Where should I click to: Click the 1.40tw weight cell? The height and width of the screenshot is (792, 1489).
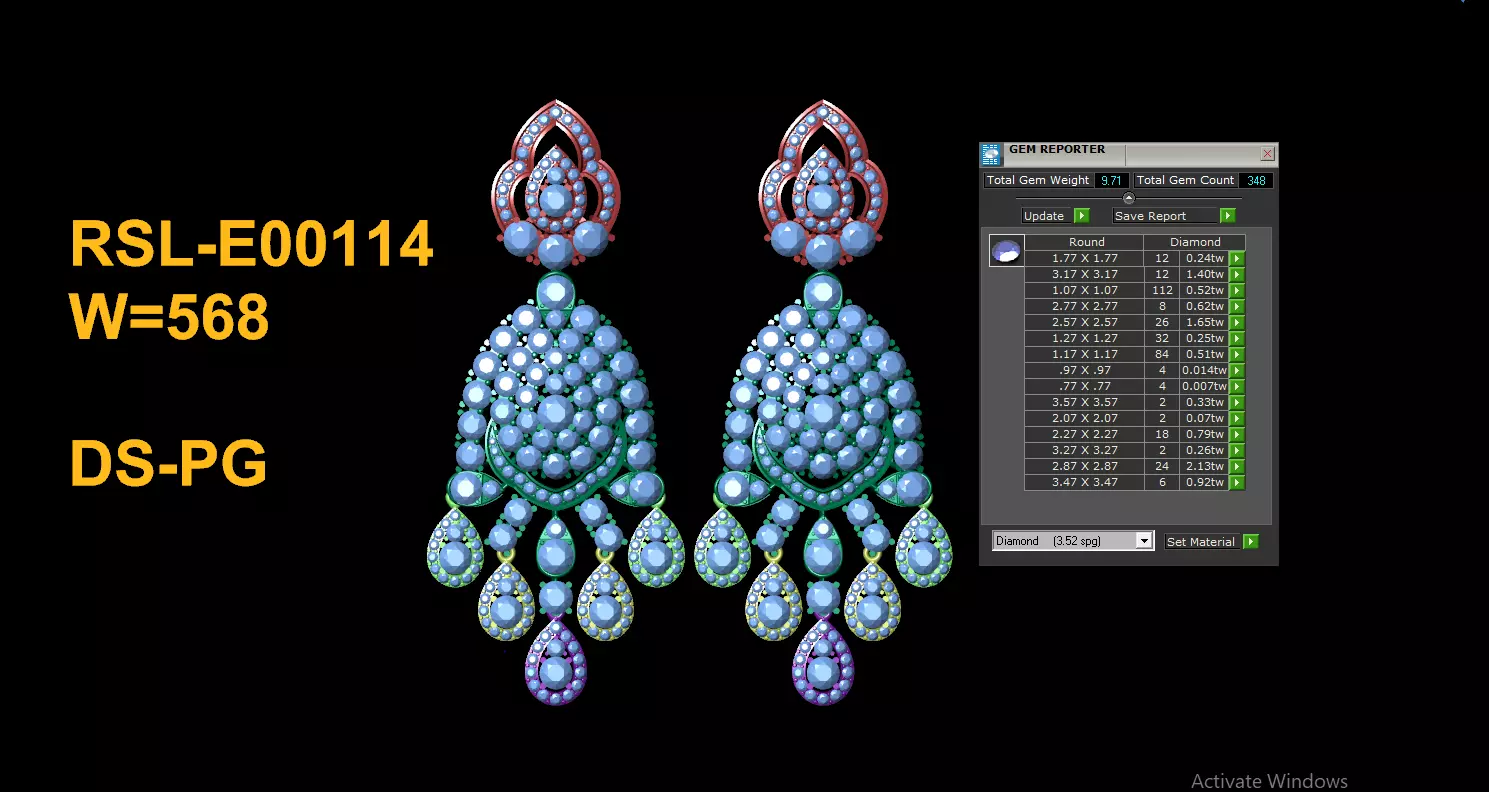click(1204, 274)
